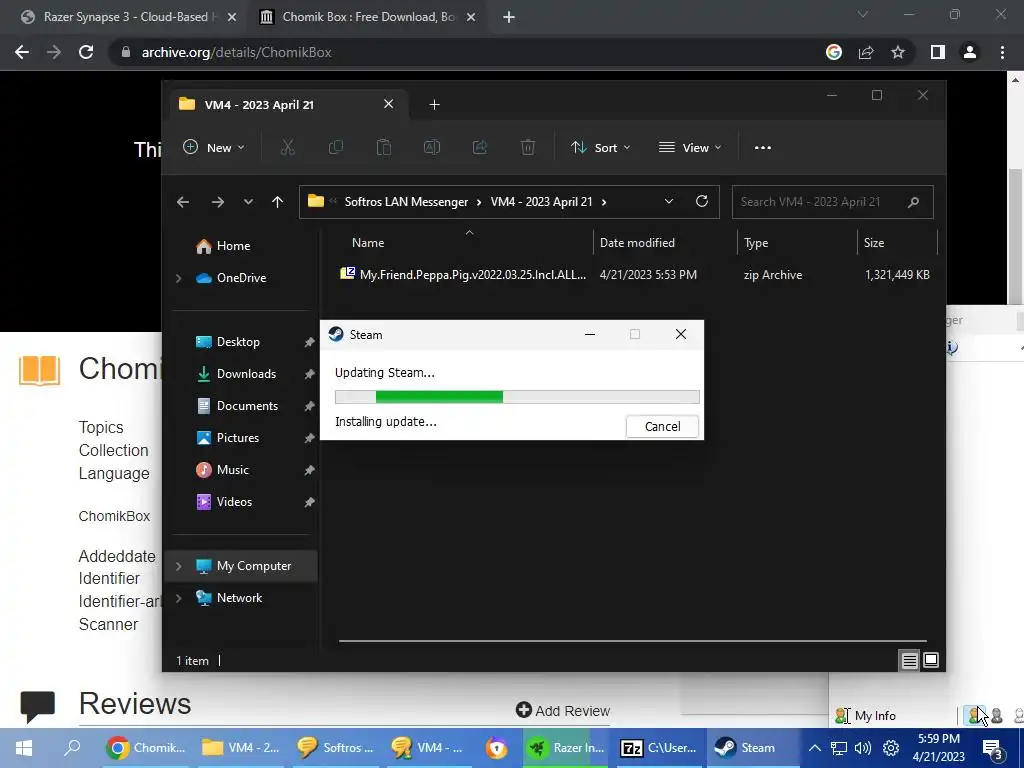Open a new Chrome tab

click(x=509, y=18)
